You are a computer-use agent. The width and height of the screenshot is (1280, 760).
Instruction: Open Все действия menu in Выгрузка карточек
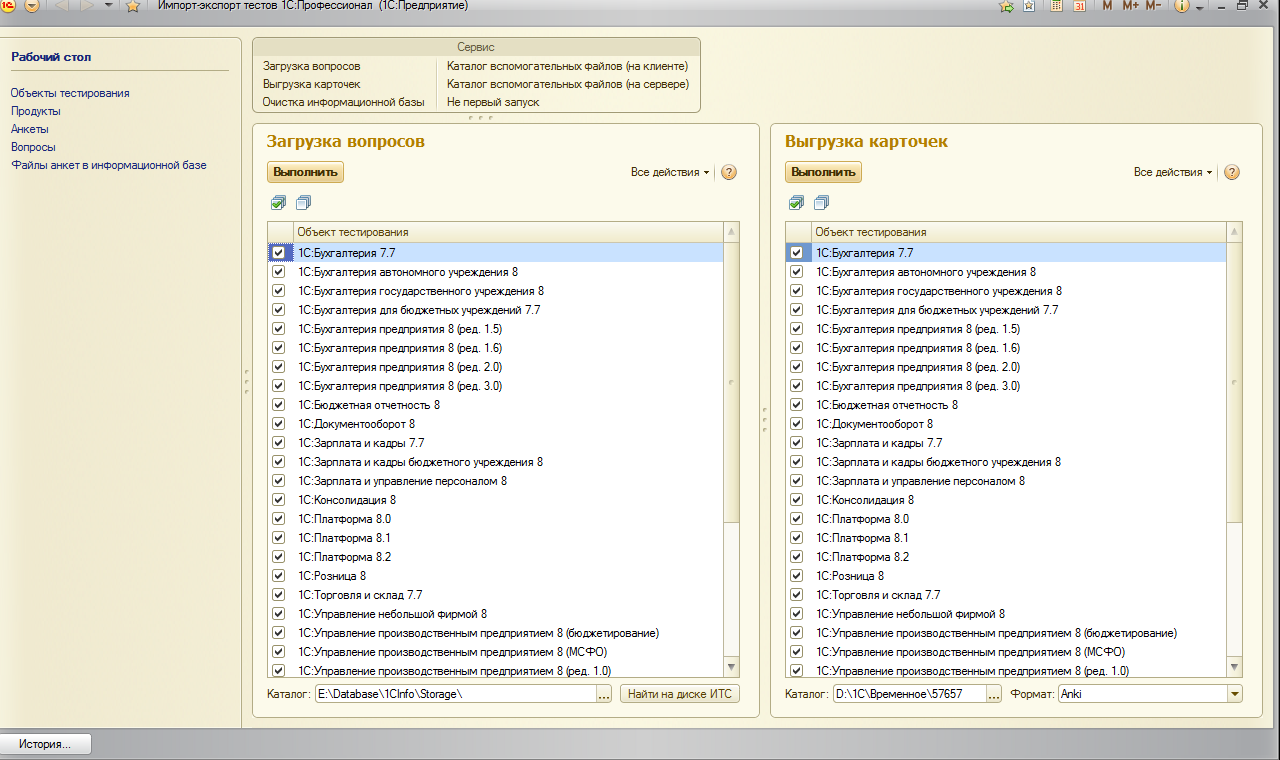pos(1173,172)
